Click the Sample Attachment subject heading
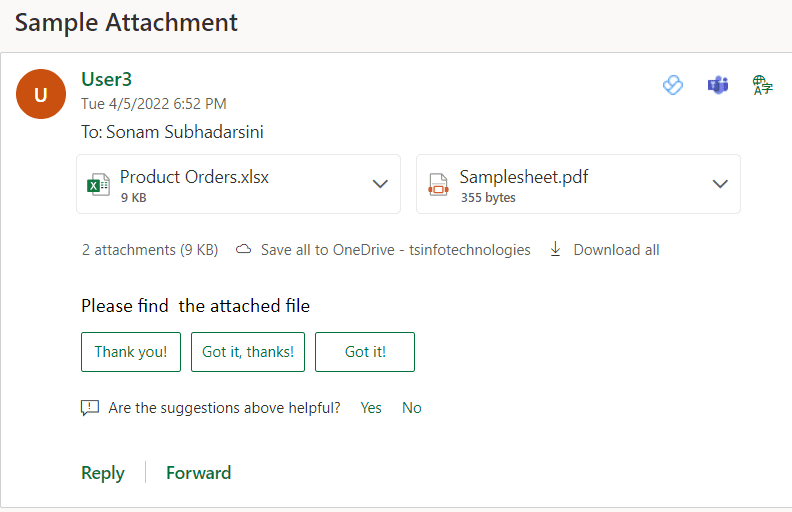 [x=126, y=23]
